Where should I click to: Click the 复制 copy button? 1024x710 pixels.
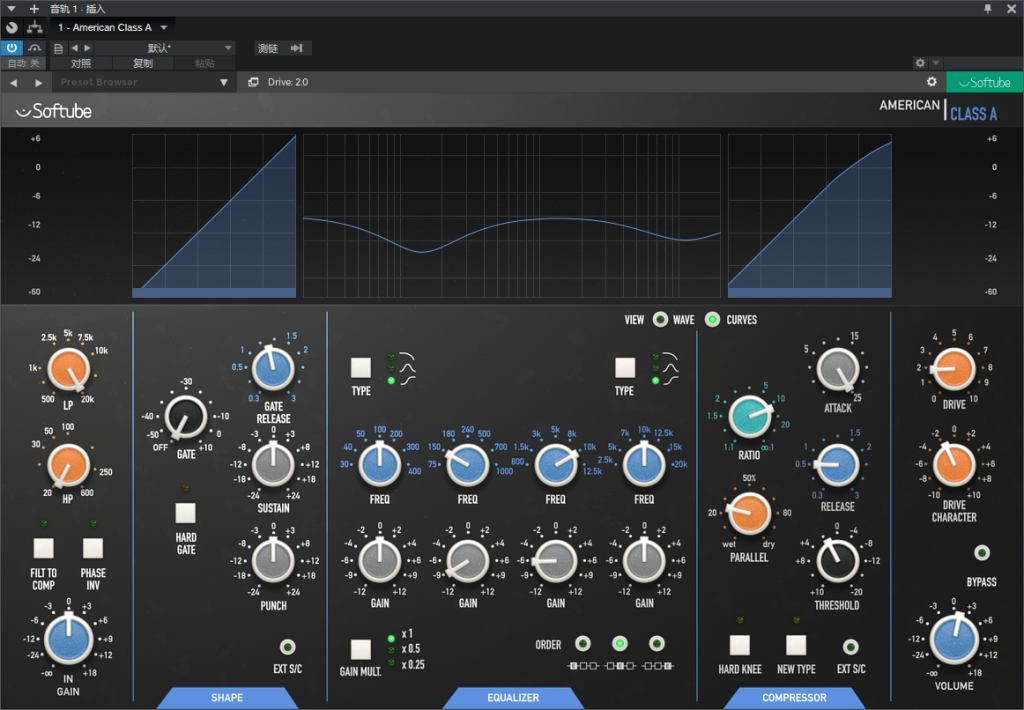(143, 63)
